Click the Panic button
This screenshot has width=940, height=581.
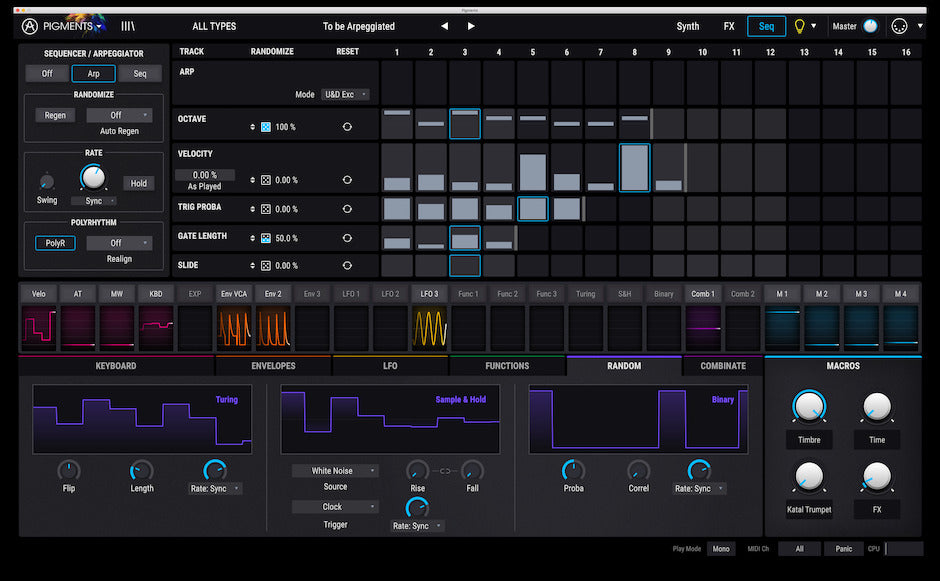coord(843,548)
